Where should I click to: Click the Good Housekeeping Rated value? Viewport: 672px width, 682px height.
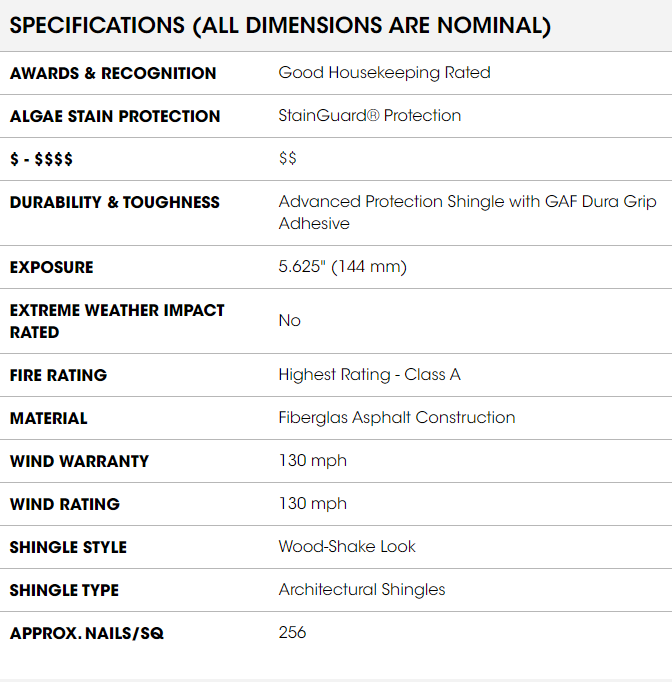(x=384, y=73)
